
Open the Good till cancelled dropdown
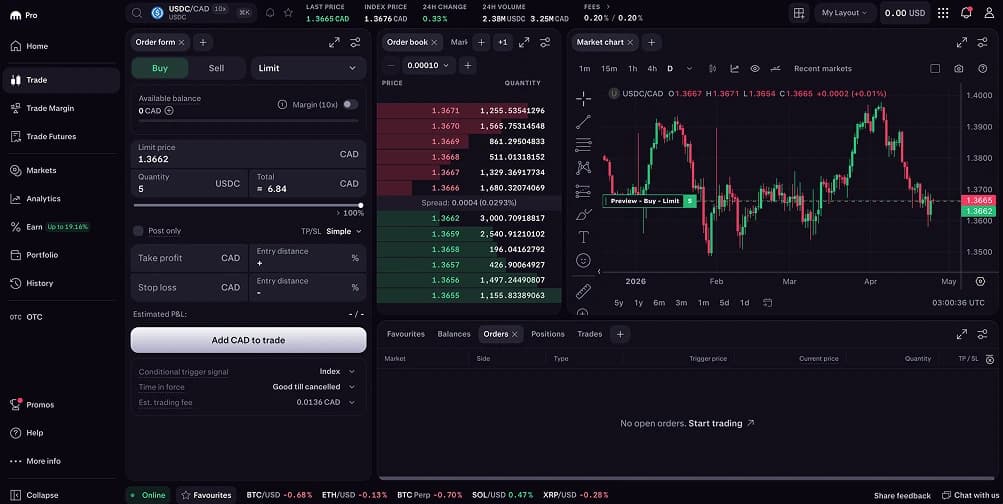click(313, 386)
